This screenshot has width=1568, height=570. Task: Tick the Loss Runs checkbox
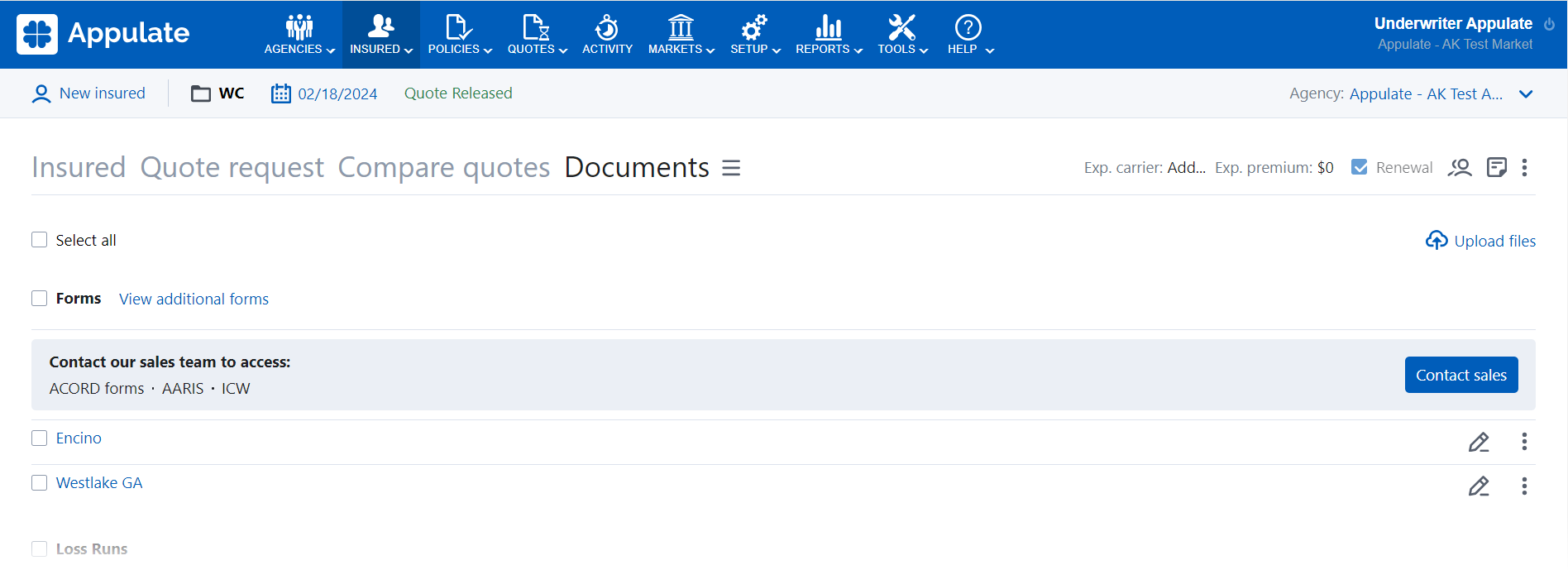pyautogui.click(x=40, y=548)
